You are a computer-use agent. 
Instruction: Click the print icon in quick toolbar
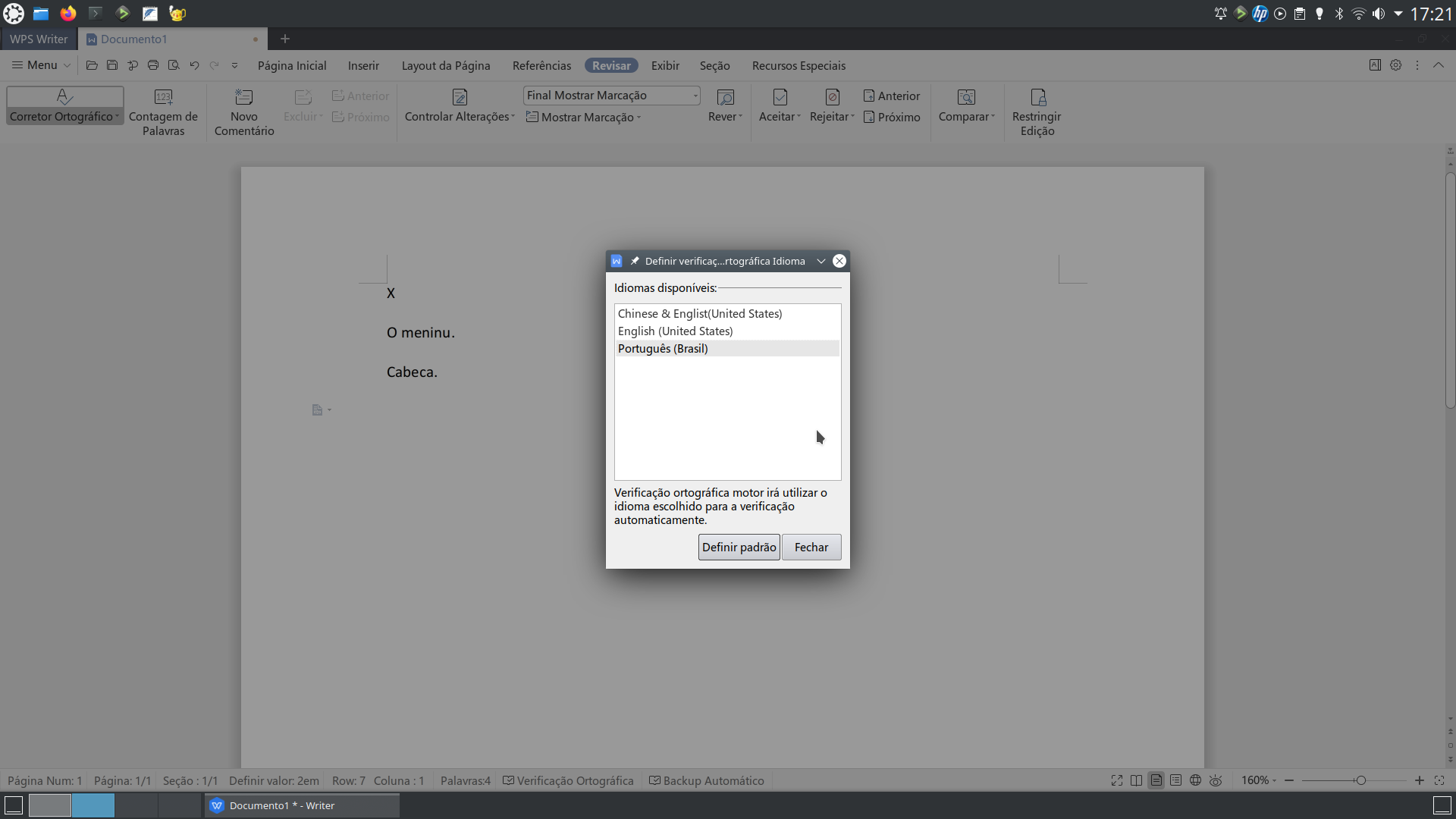[x=153, y=65]
